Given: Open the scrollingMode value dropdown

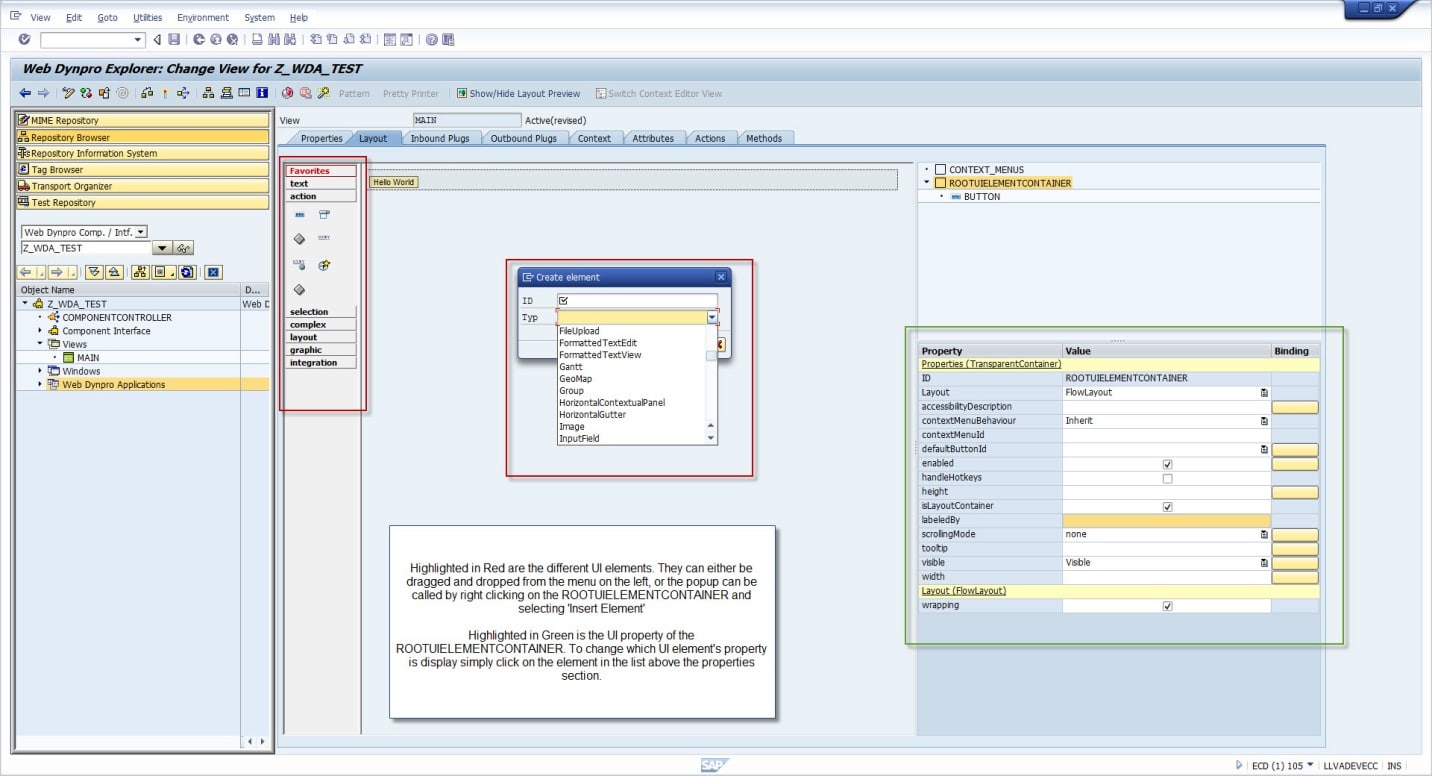Looking at the screenshot, I should [1264, 535].
